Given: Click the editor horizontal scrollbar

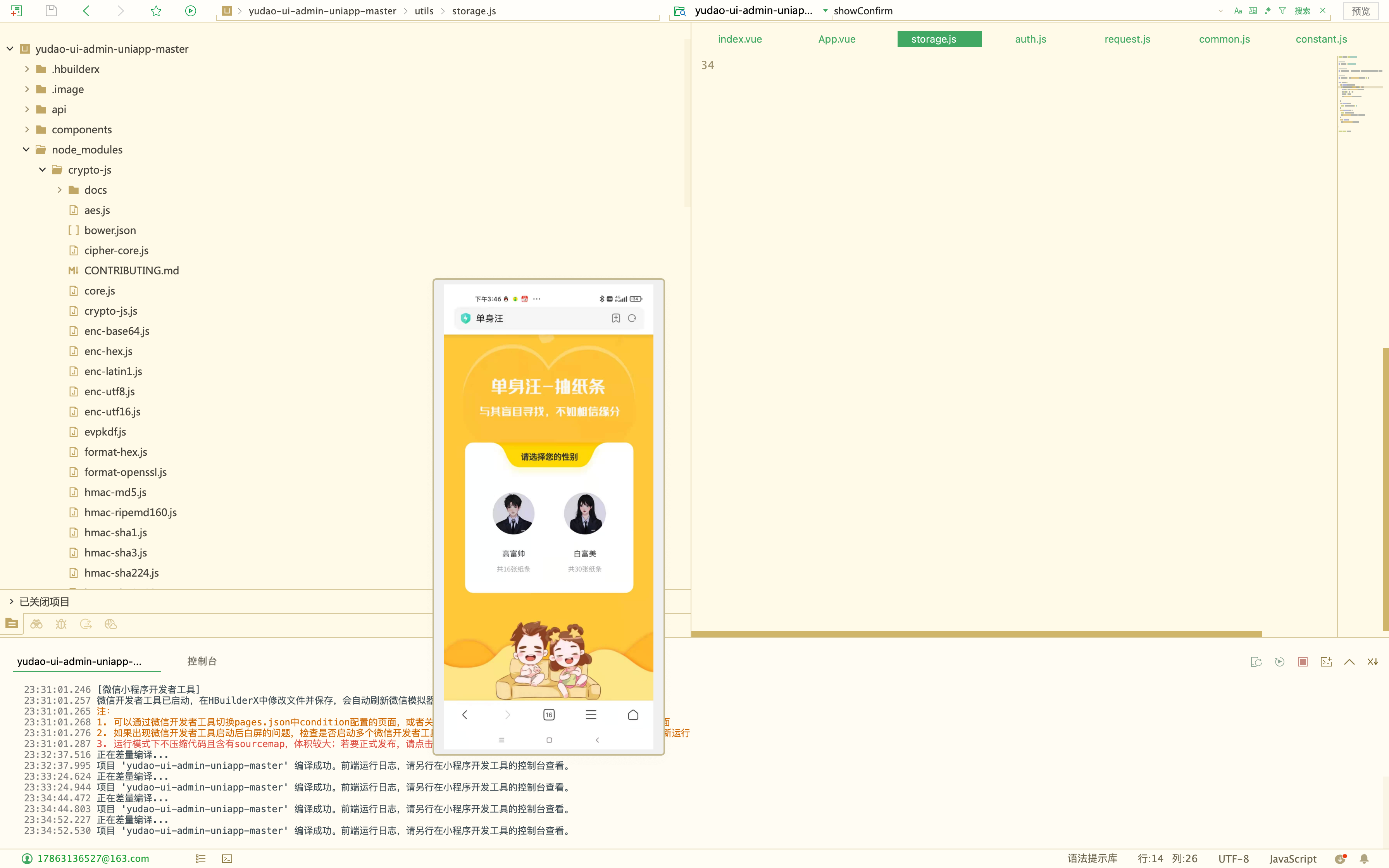Looking at the screenshot, I should pyautogui.click(x=976, y=634).
